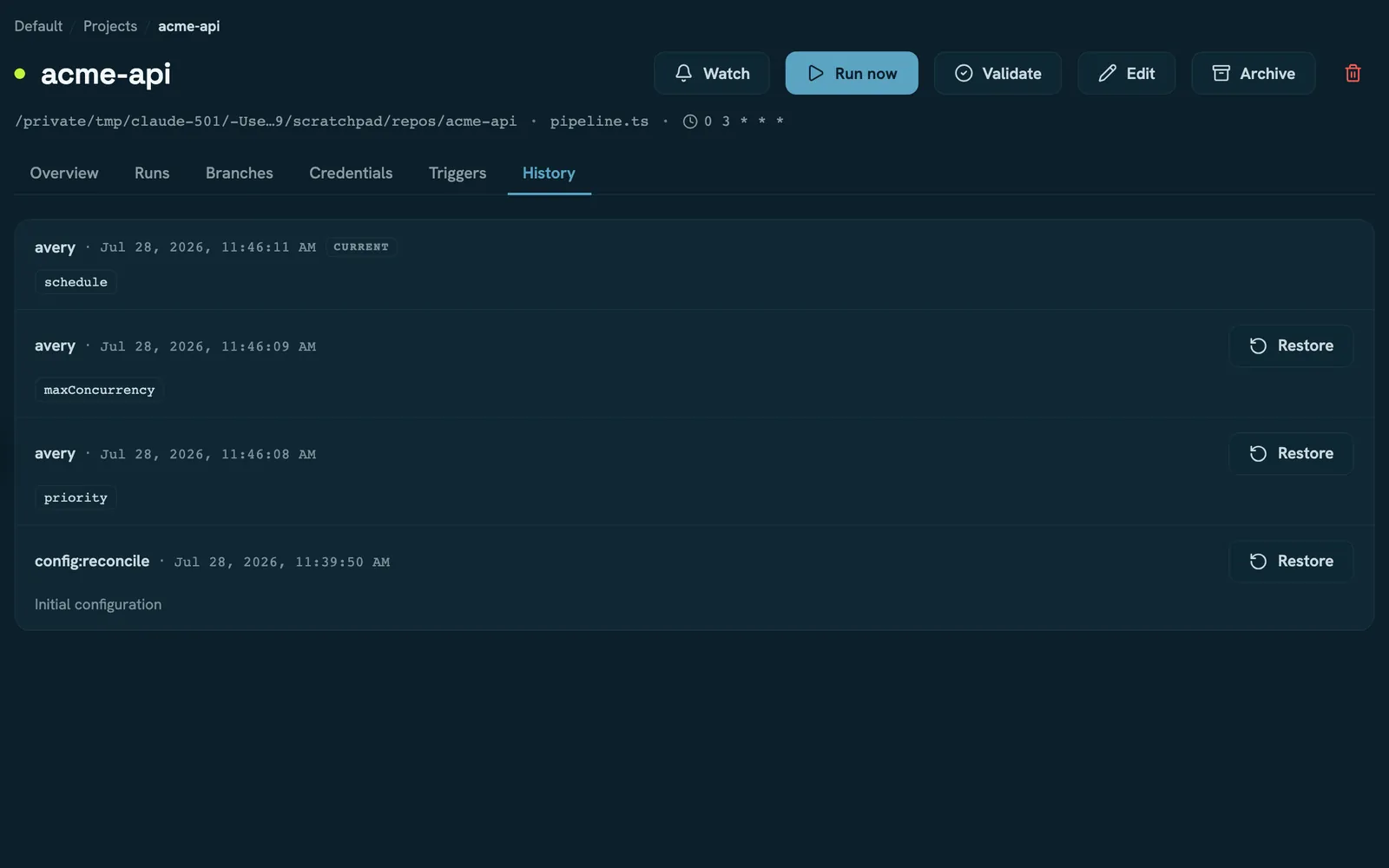Viewport: 1389px width, 868px height.
Task: Select the Triggers tab
Action: pos(458,173)
